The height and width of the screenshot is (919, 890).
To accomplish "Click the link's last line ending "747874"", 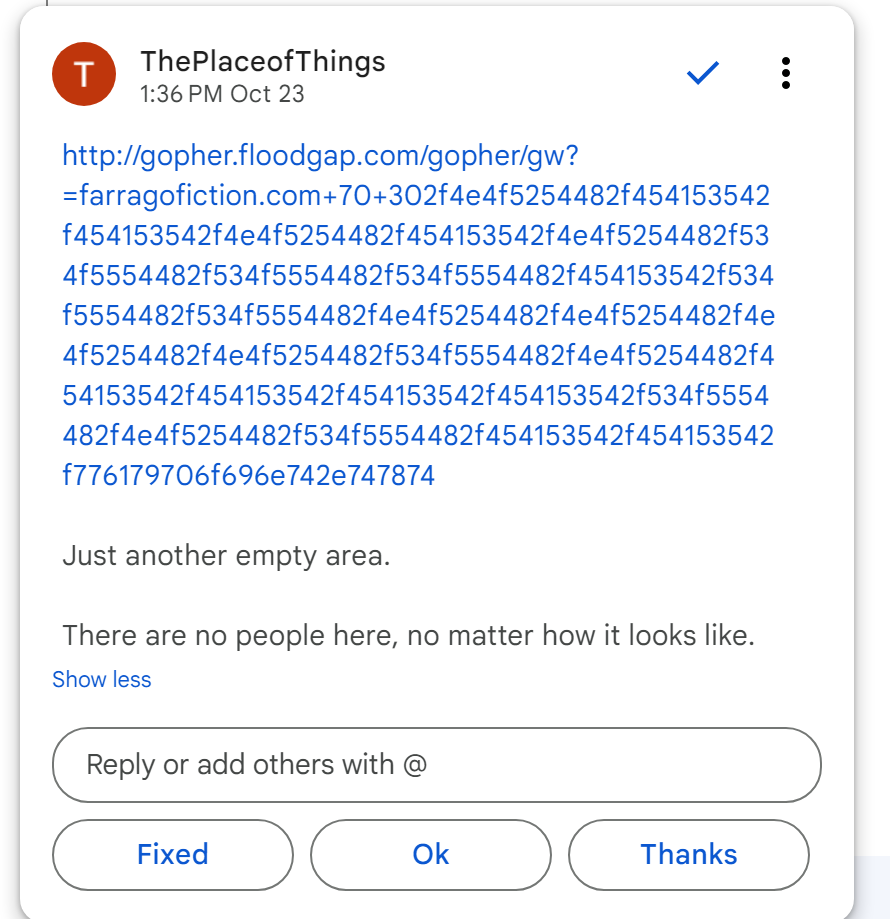I will (x=248, y=475).
